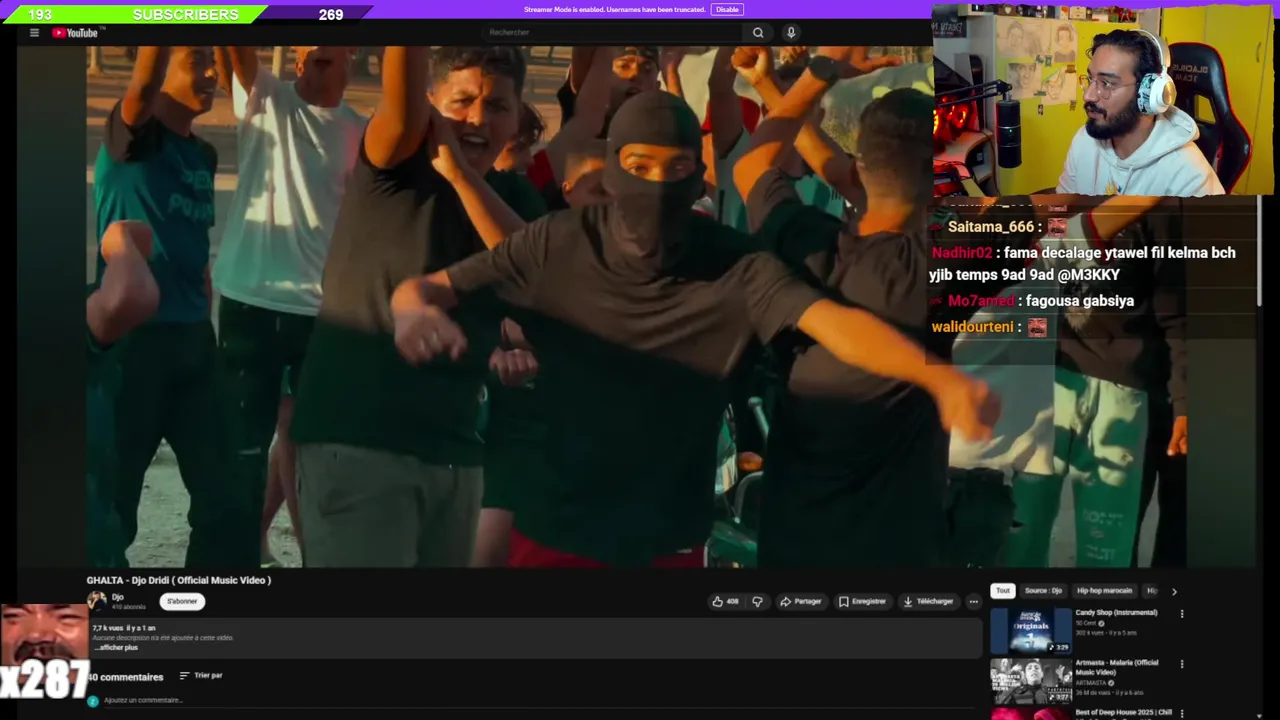Open options menu for Artmasta Malaria video
1280x720 pixels.
click(x=1182, y=664)
